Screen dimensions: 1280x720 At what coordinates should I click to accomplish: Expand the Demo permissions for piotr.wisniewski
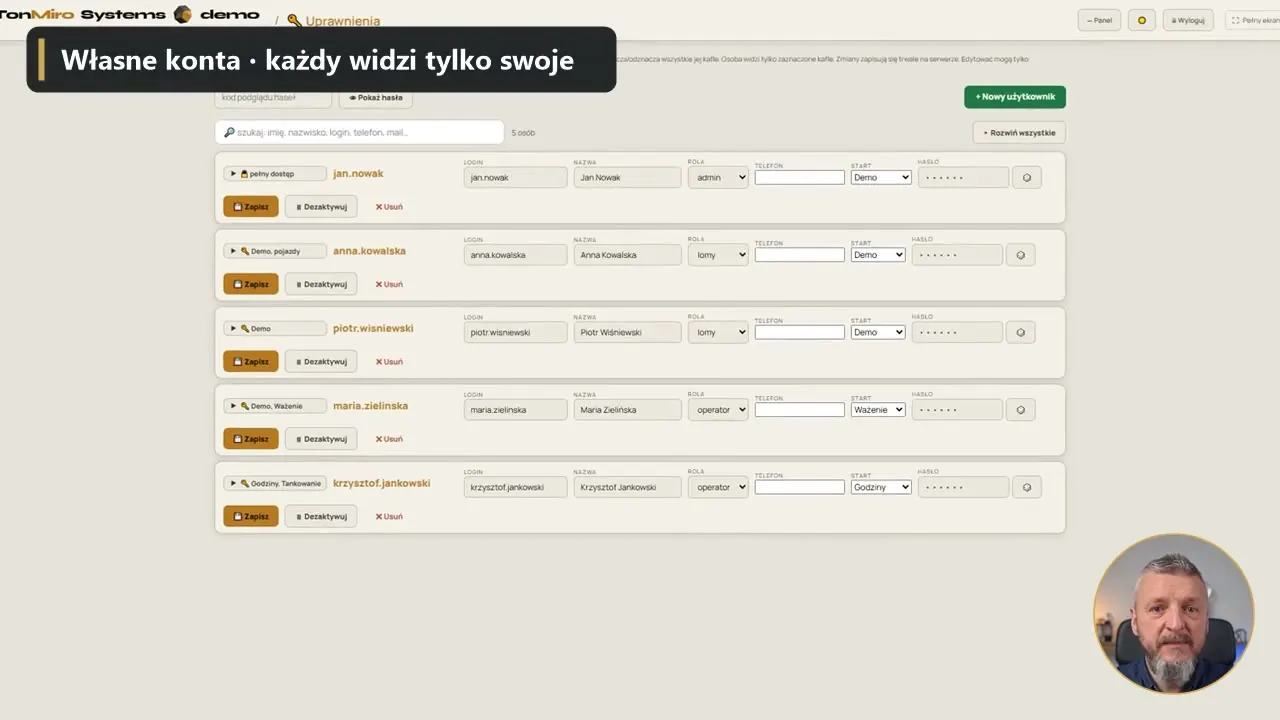[x=275, y=328]
